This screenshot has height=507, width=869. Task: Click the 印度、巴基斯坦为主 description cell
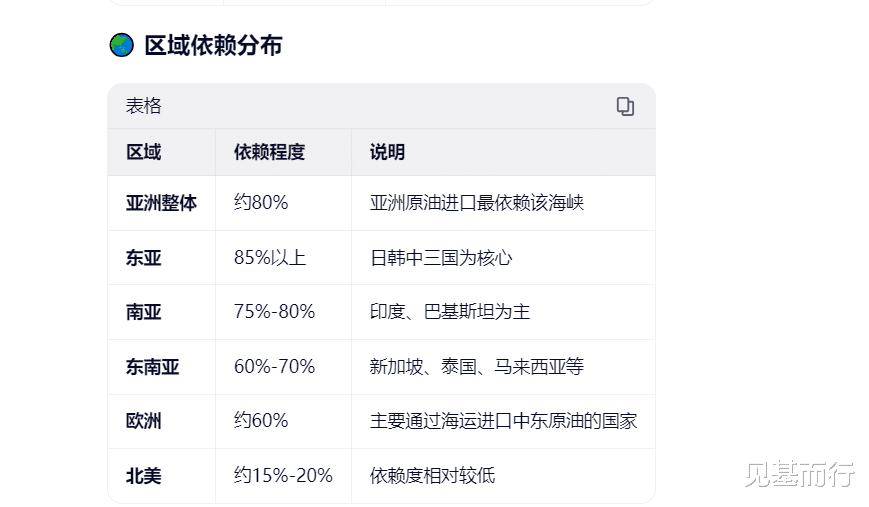pos(450,312)
